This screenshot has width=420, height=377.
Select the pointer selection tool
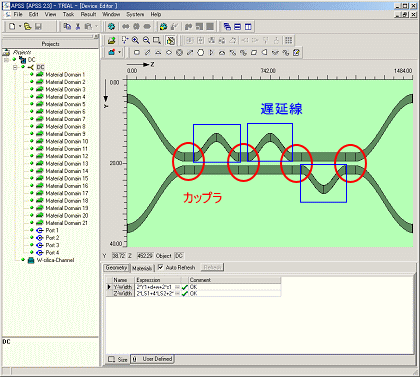pyautogui.click(x=125, y=40)
